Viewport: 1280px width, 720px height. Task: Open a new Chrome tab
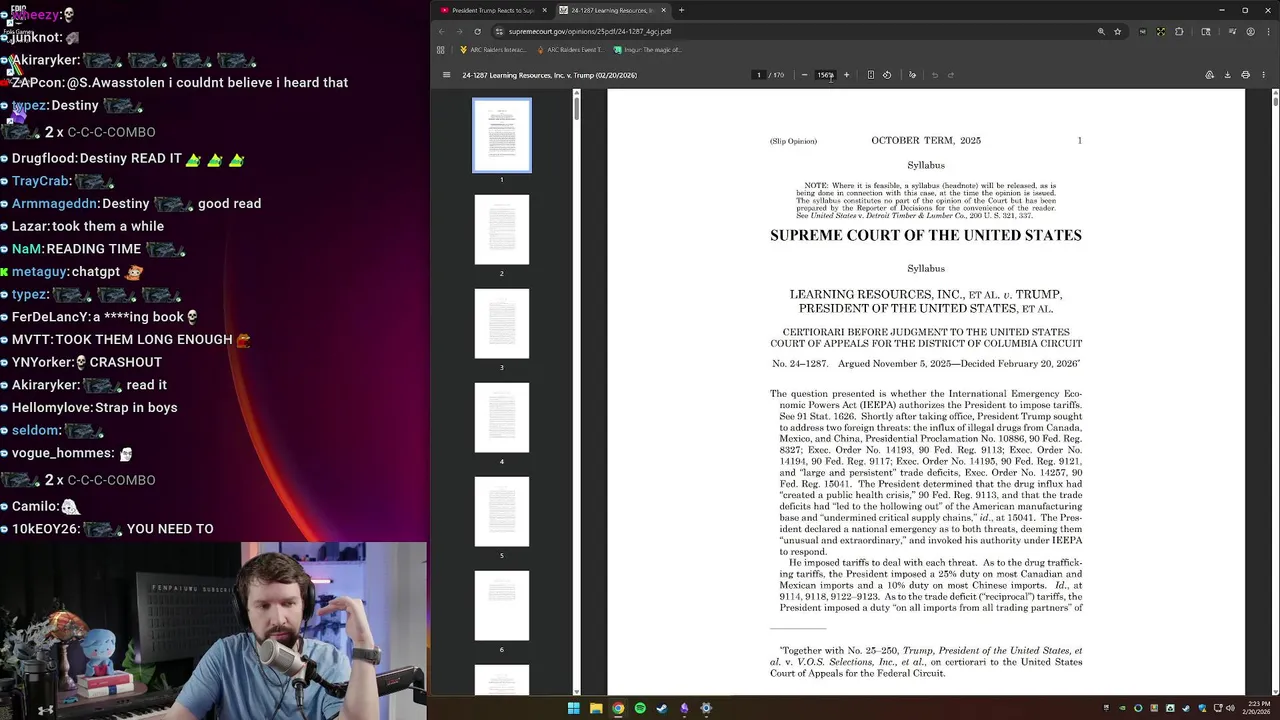(681, 10)
